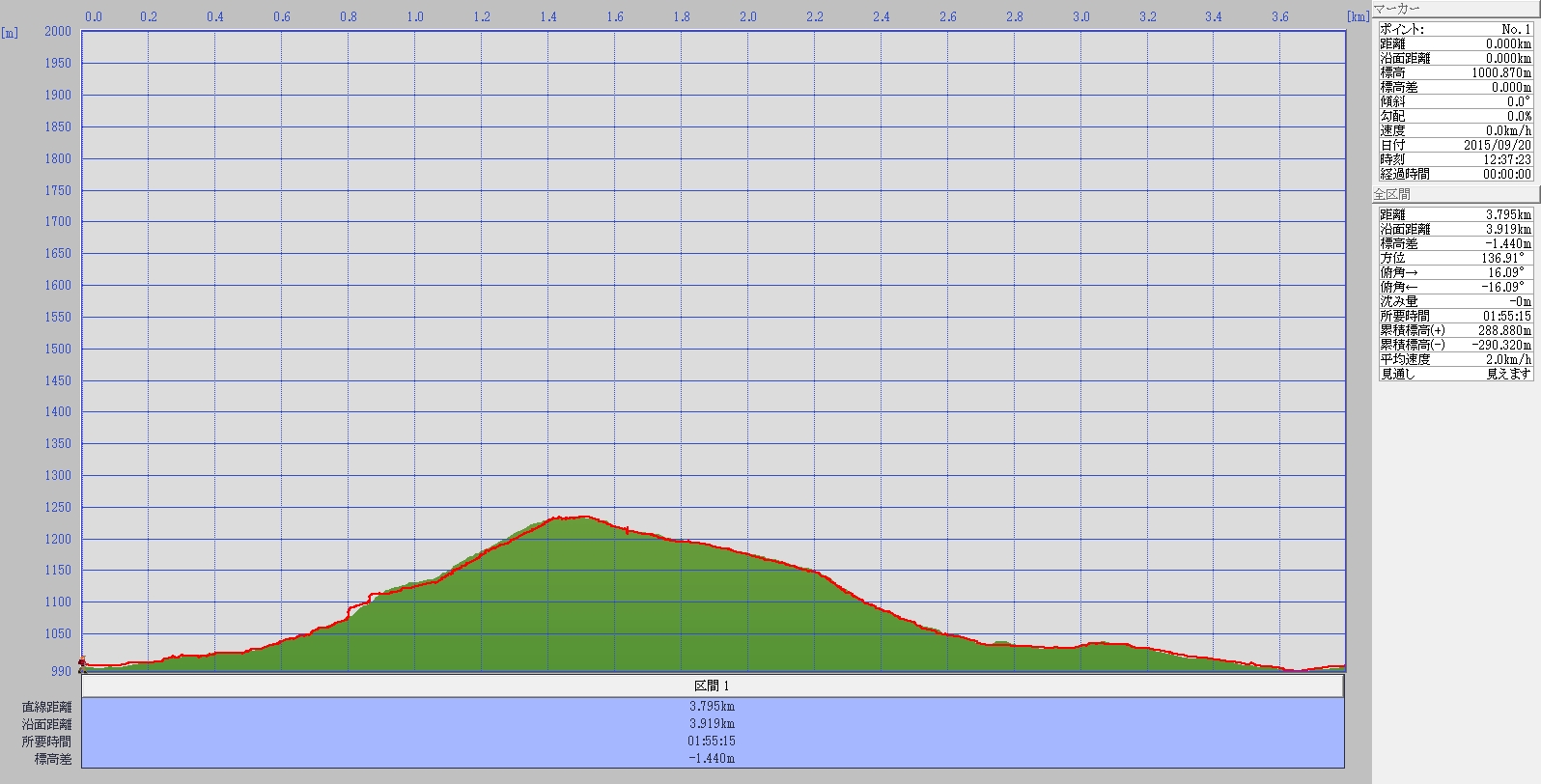Click the 傾斜 0.0° value
The image size is (1541, 784).
click(x=1520, y=101)
